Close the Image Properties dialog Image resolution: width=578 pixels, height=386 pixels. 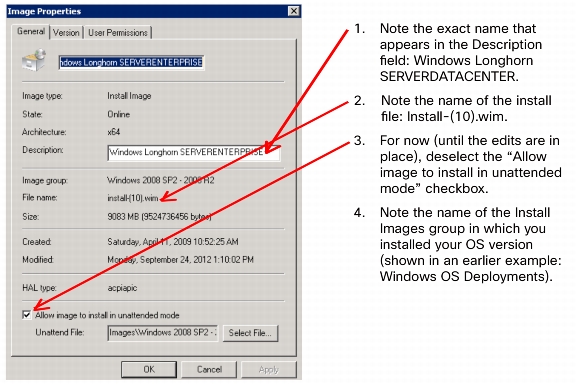tap(293, 11)
